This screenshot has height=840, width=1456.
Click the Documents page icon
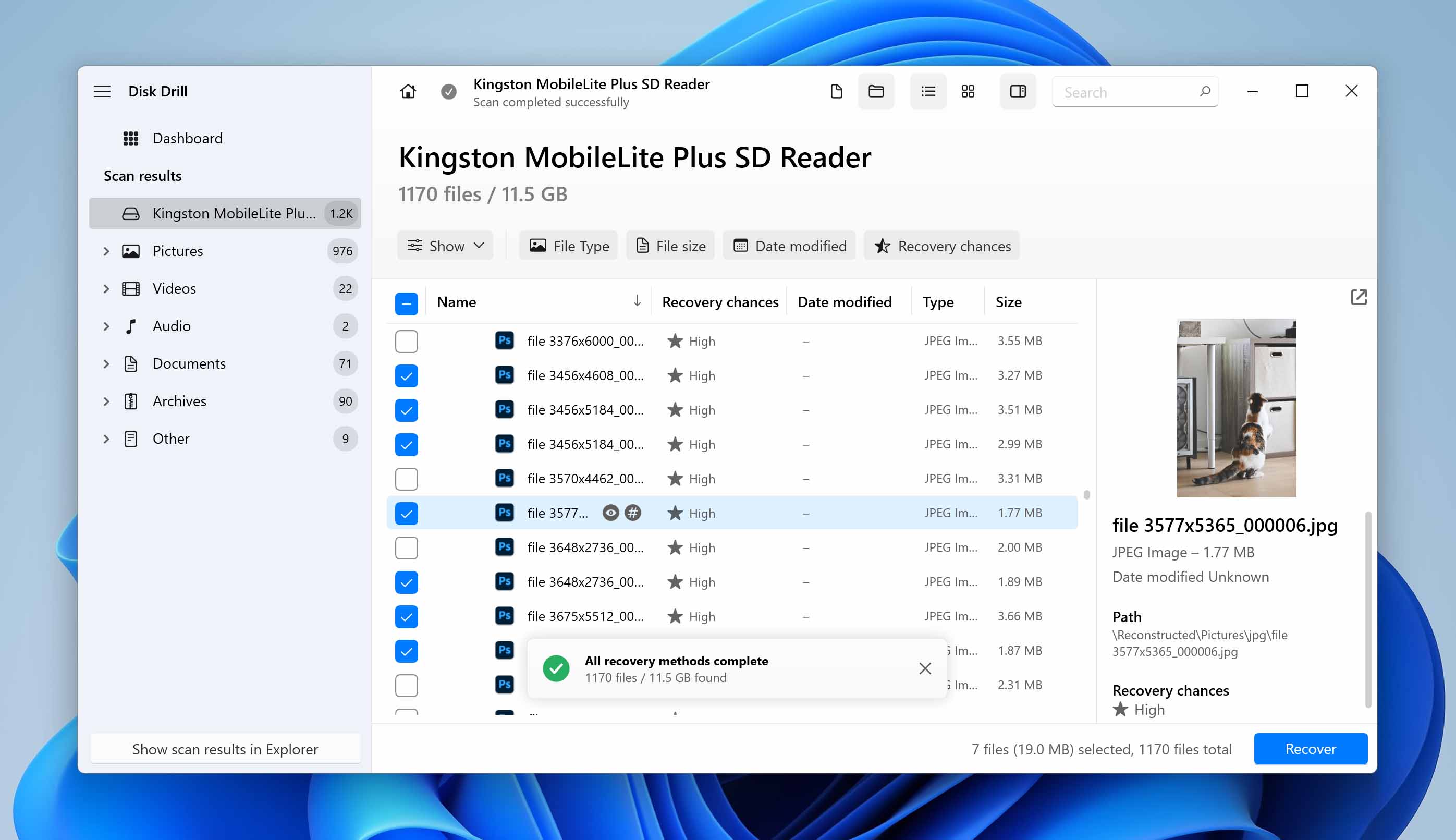[x=131, y=363]
